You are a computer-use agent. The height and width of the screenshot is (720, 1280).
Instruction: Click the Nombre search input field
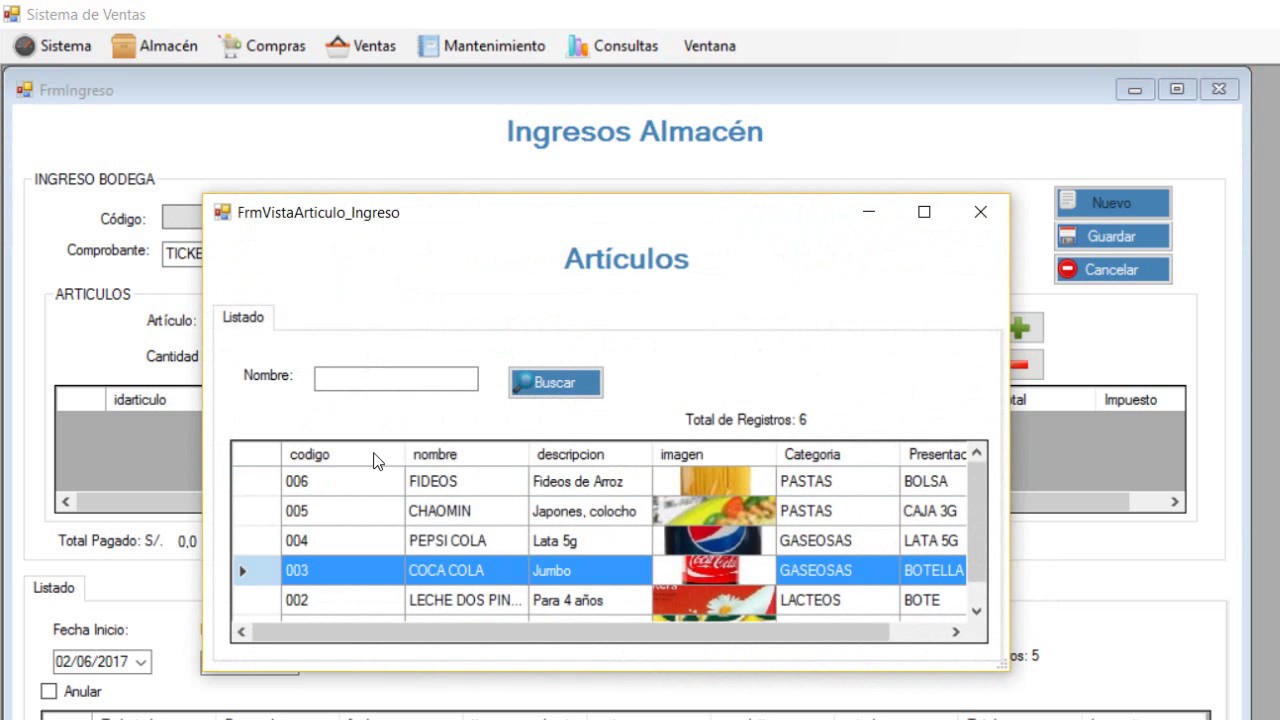point(396,379)
